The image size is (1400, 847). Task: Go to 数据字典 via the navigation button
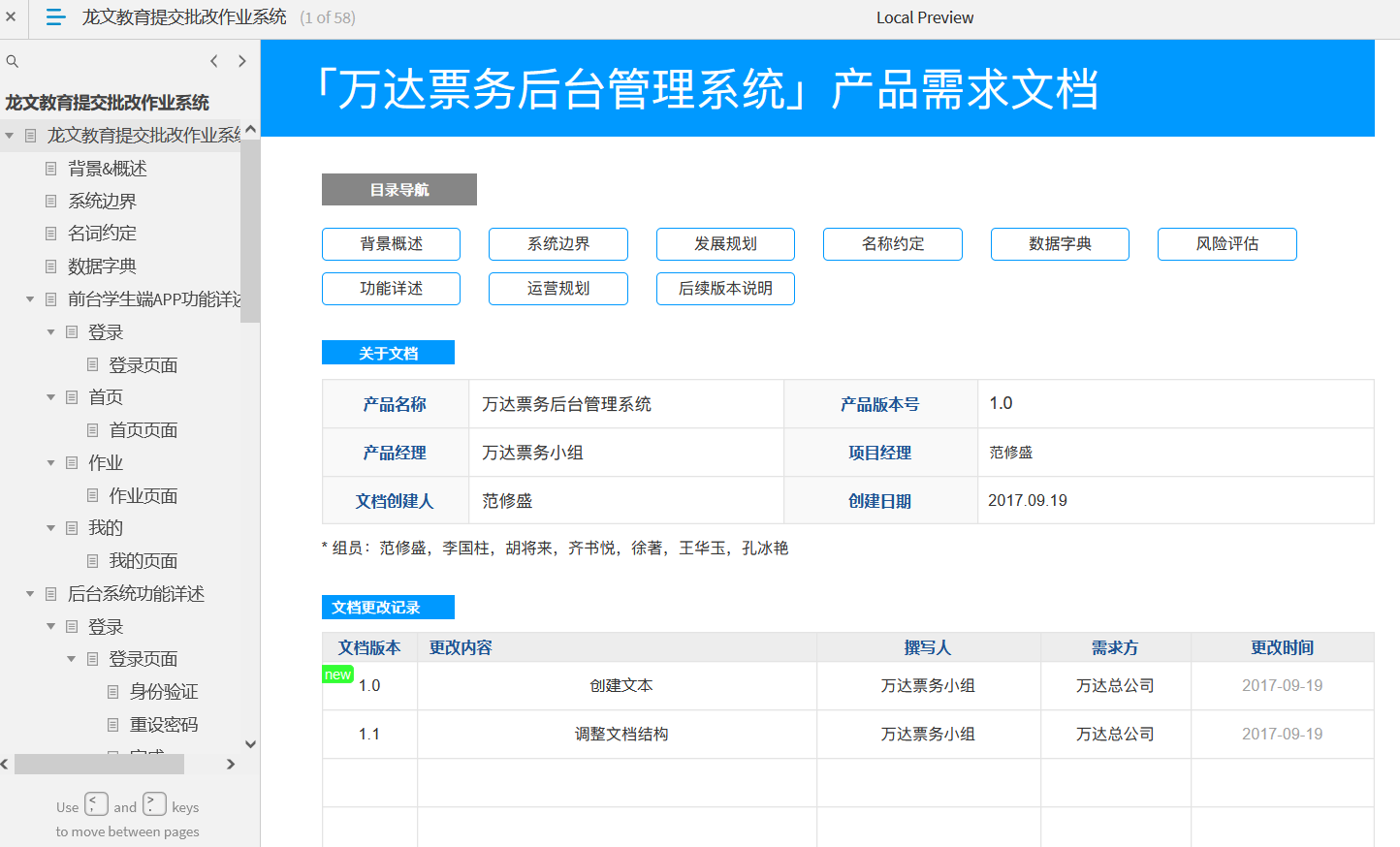click(x=1060, y=244)
